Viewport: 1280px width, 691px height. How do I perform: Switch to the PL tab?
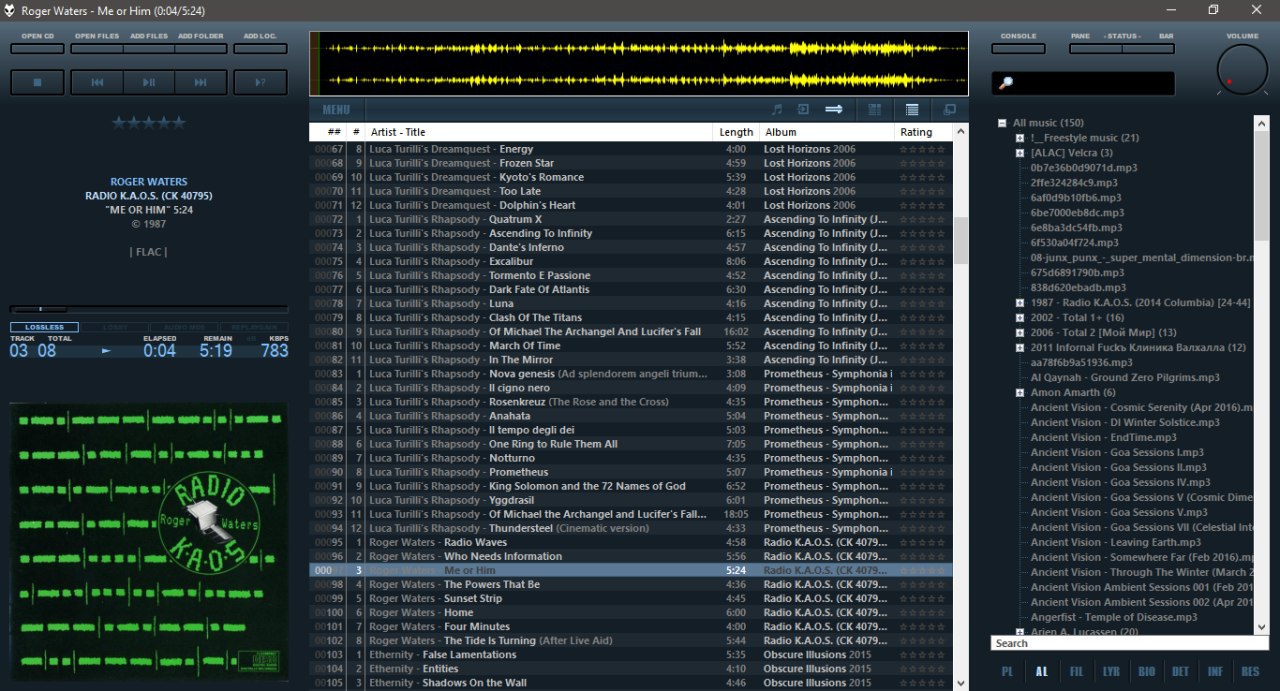(1007, 672)
